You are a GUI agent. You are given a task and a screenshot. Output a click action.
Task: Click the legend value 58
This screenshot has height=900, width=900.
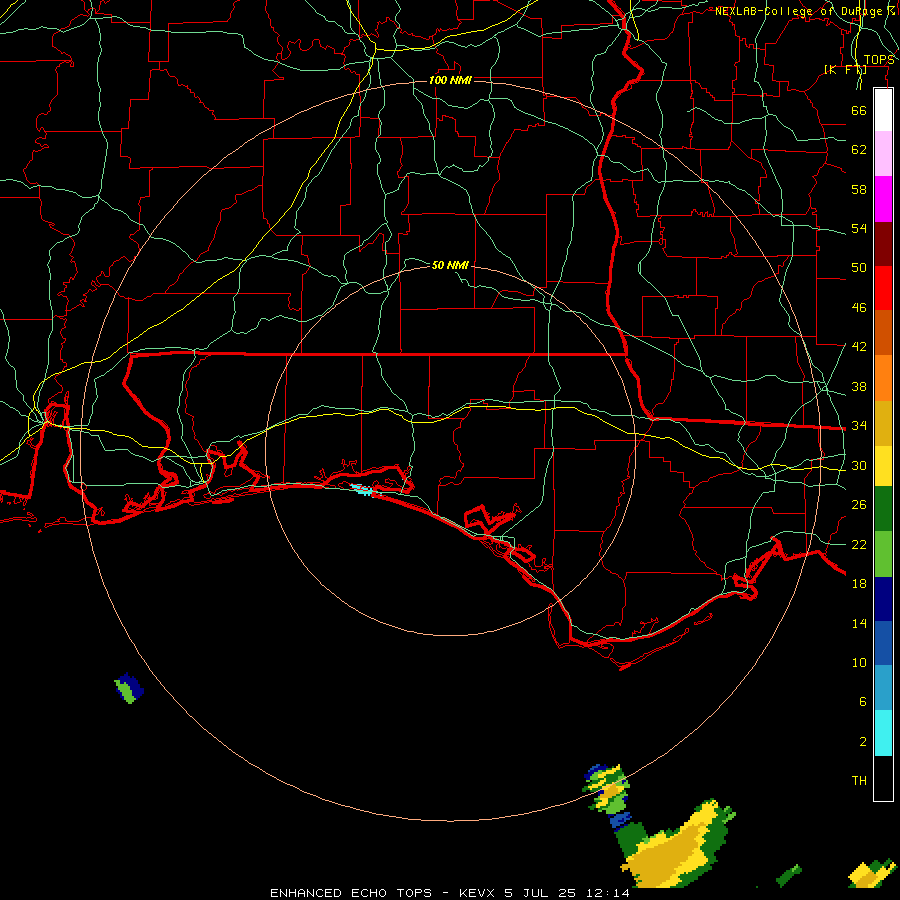[859, 189]
